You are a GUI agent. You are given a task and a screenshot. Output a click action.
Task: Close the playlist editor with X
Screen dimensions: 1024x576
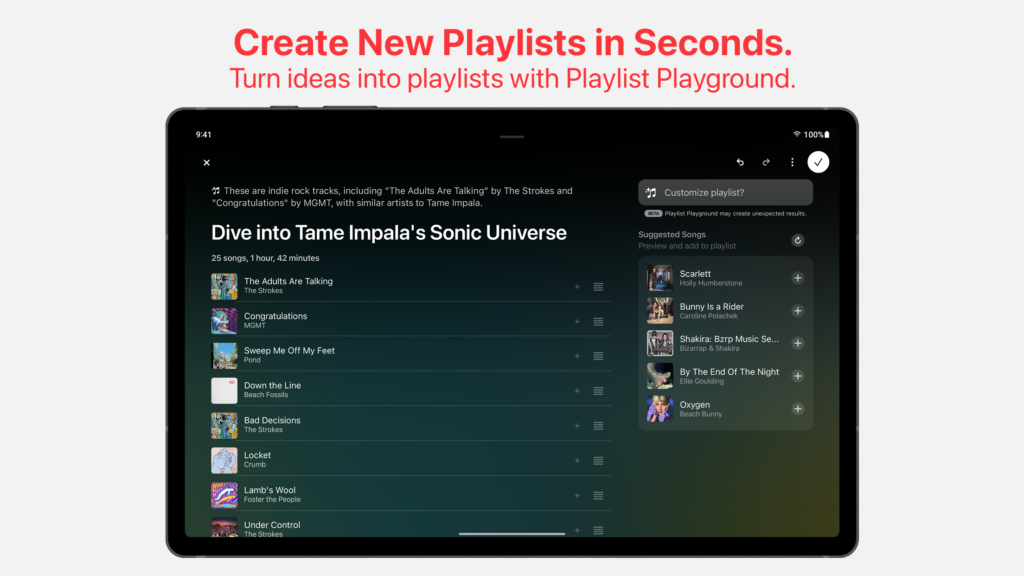[206, 163]
